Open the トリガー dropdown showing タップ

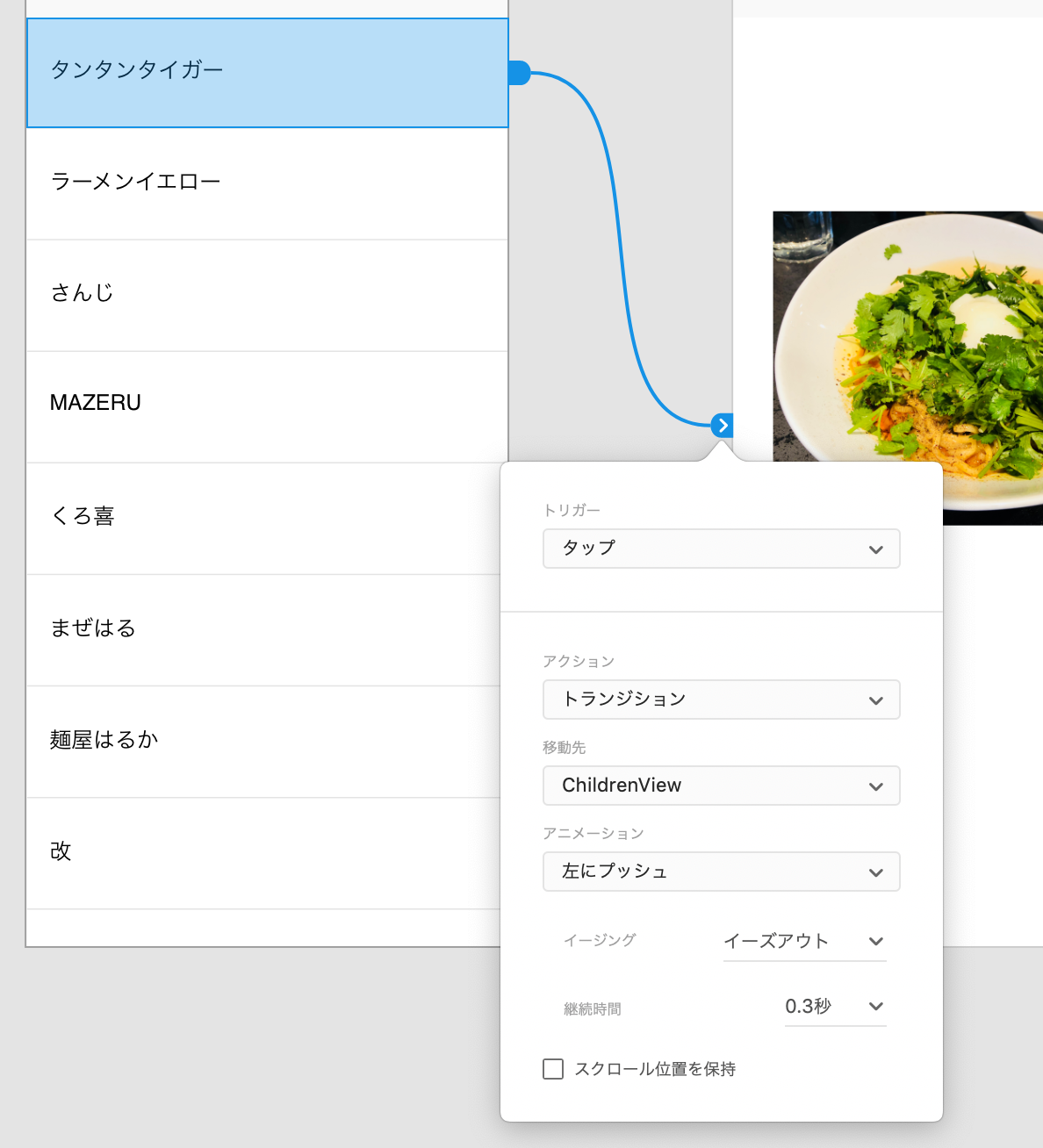pos(721,549)
